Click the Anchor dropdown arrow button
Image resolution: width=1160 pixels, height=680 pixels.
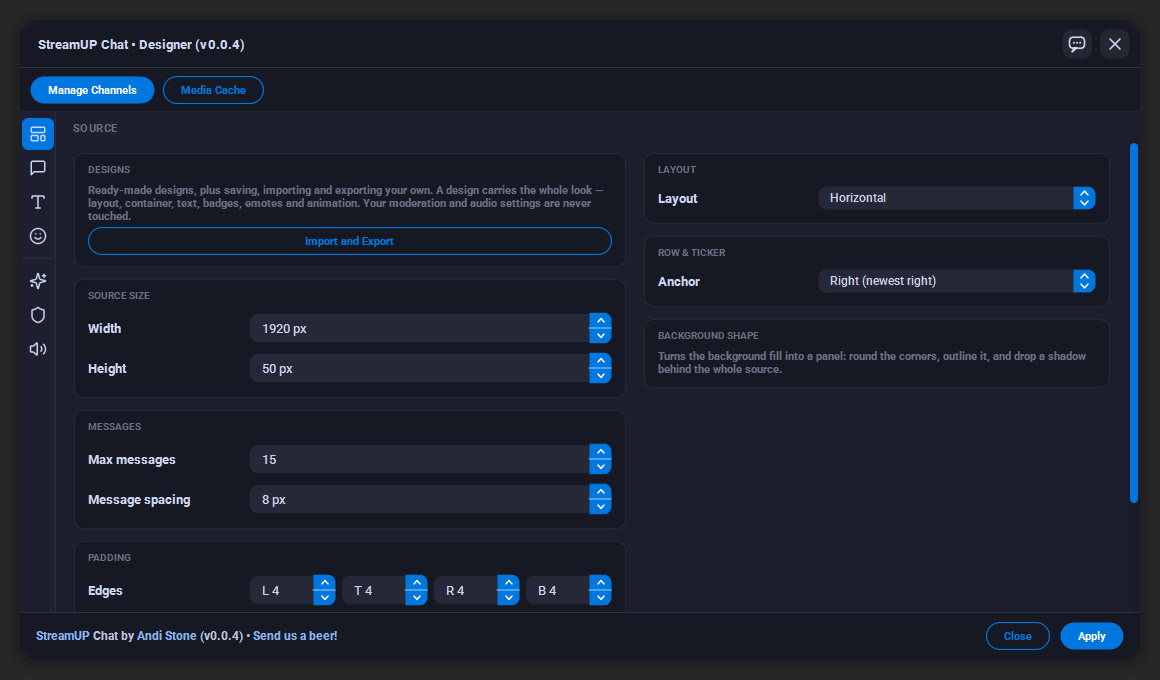point(1084,281)
